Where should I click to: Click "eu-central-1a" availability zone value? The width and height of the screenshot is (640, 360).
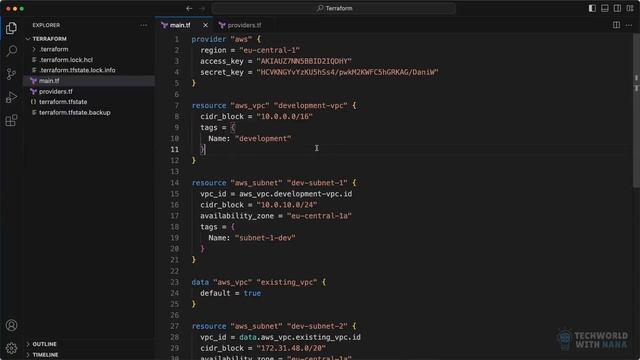pos(319,216)
